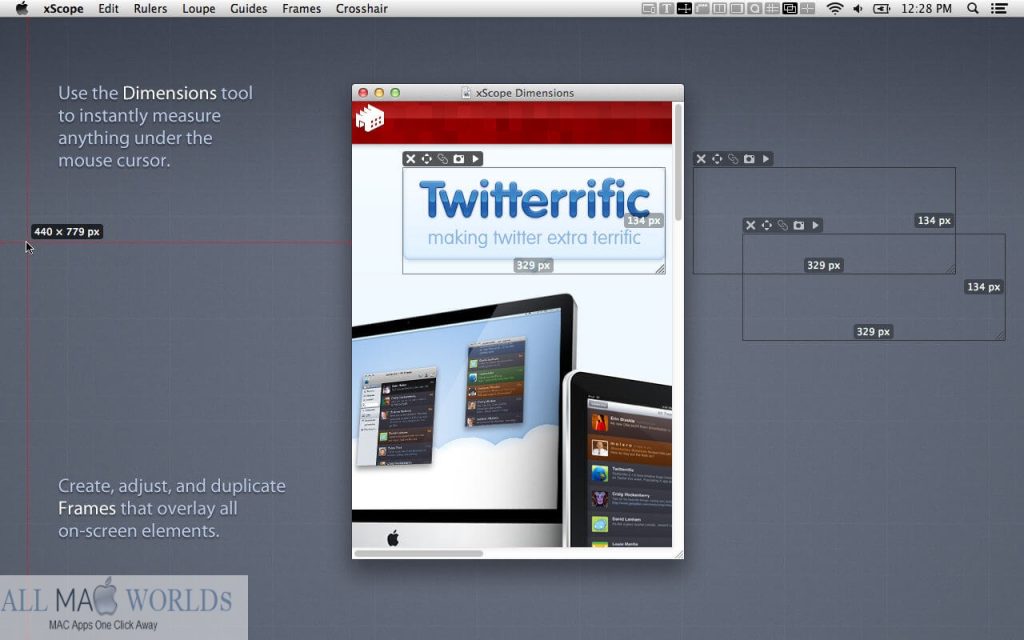Click the clock showing 12:28 PM
Viewport: 1024px width, 640px height.
[926, 8]
